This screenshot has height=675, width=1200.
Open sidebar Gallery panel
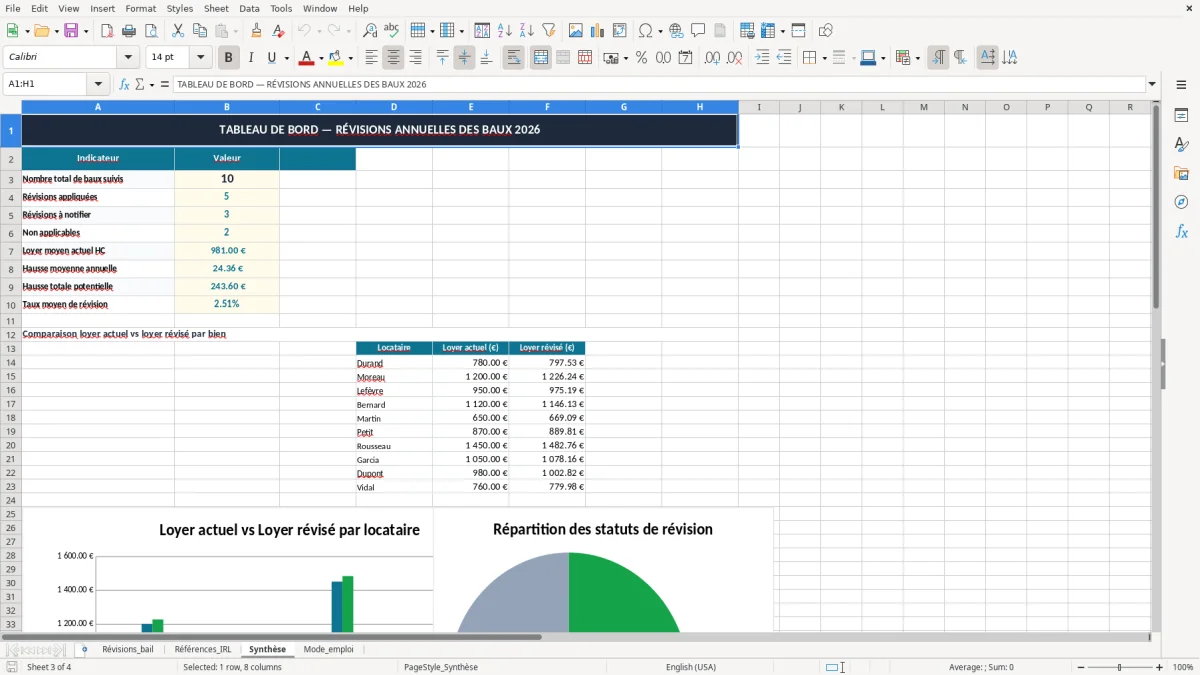pyautogui.click(x=1181, y=173)
